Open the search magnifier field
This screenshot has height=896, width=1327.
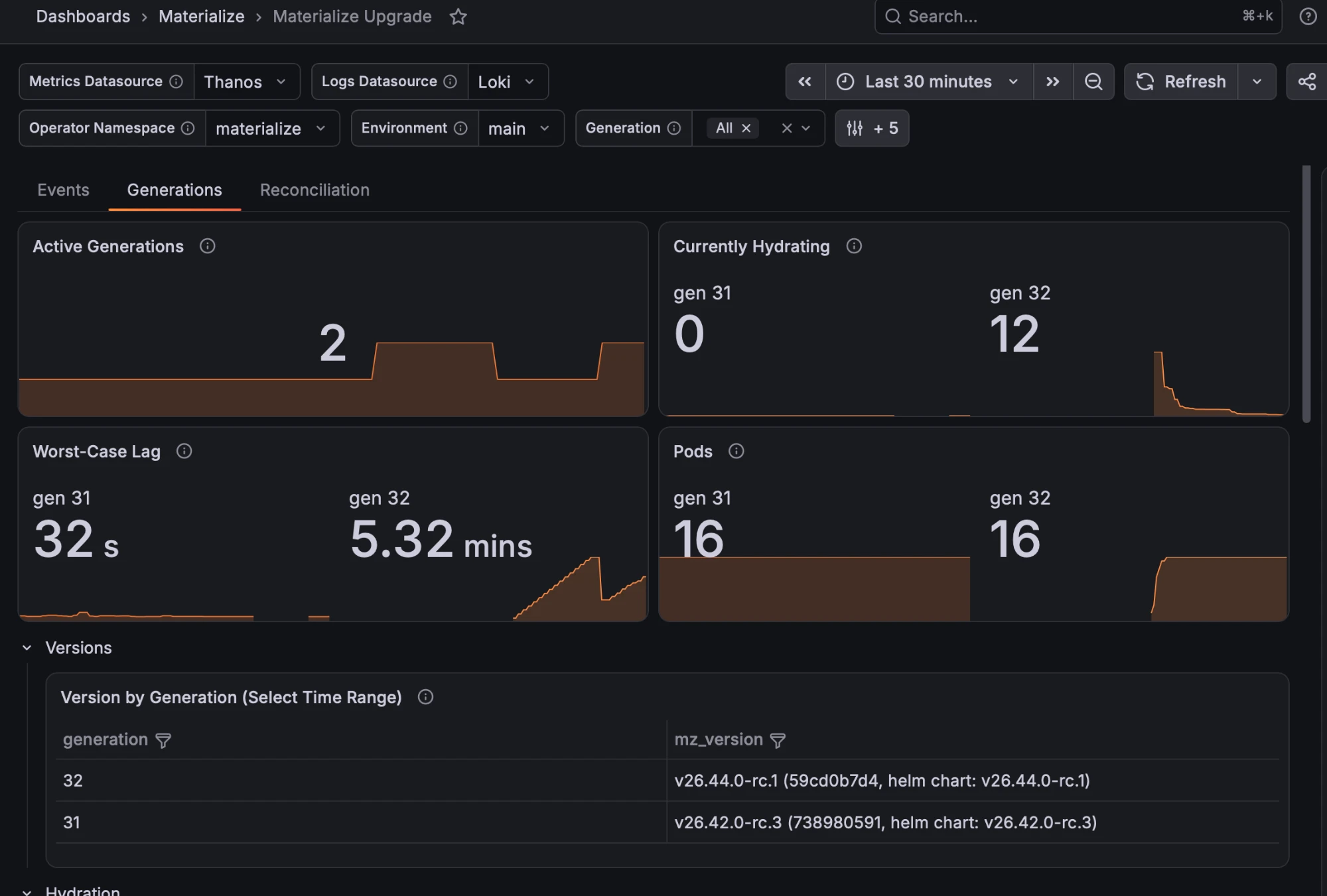[1078, 17]
